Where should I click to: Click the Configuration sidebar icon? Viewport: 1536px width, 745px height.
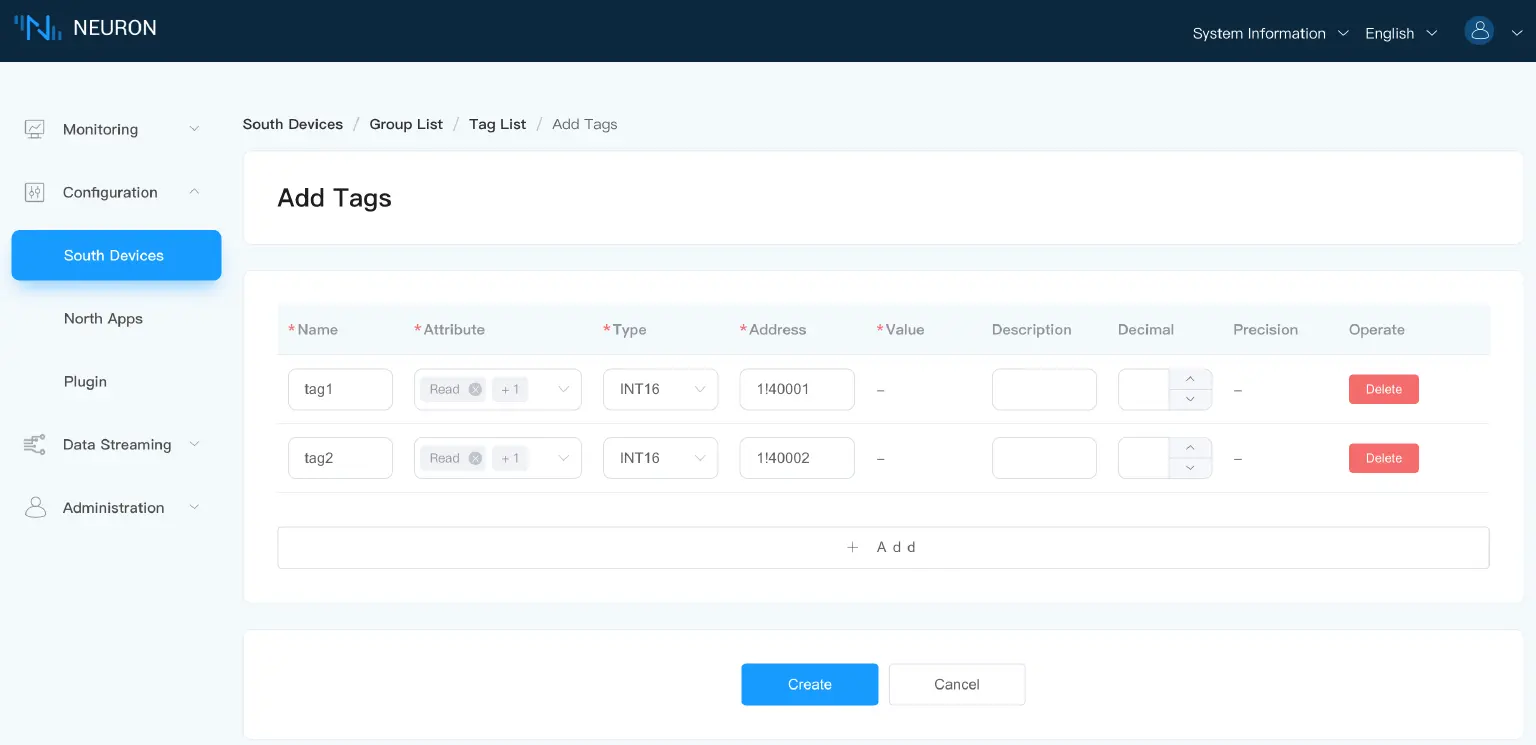pos(35,192)
